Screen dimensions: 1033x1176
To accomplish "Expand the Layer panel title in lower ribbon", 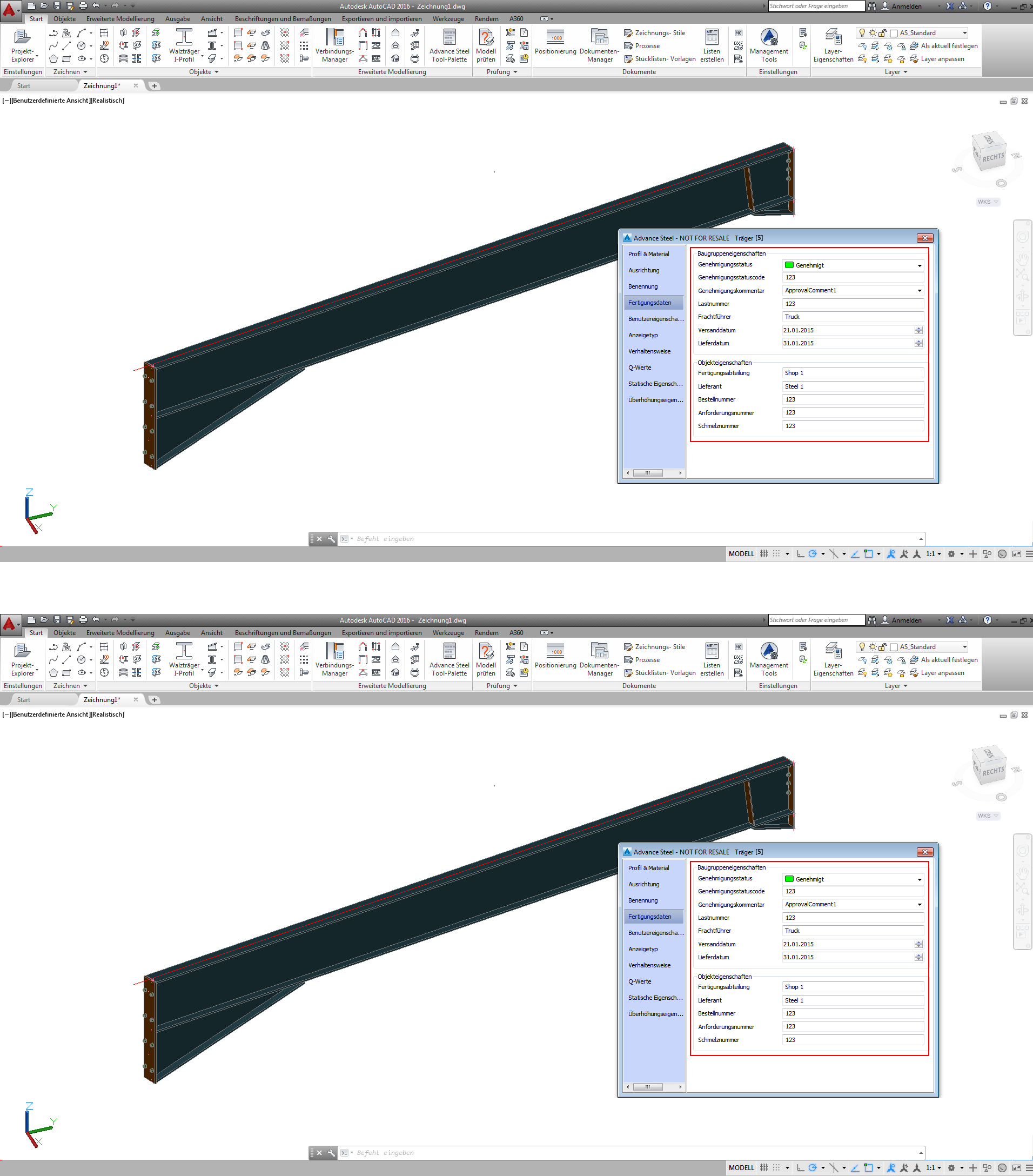I will point(896,686).
